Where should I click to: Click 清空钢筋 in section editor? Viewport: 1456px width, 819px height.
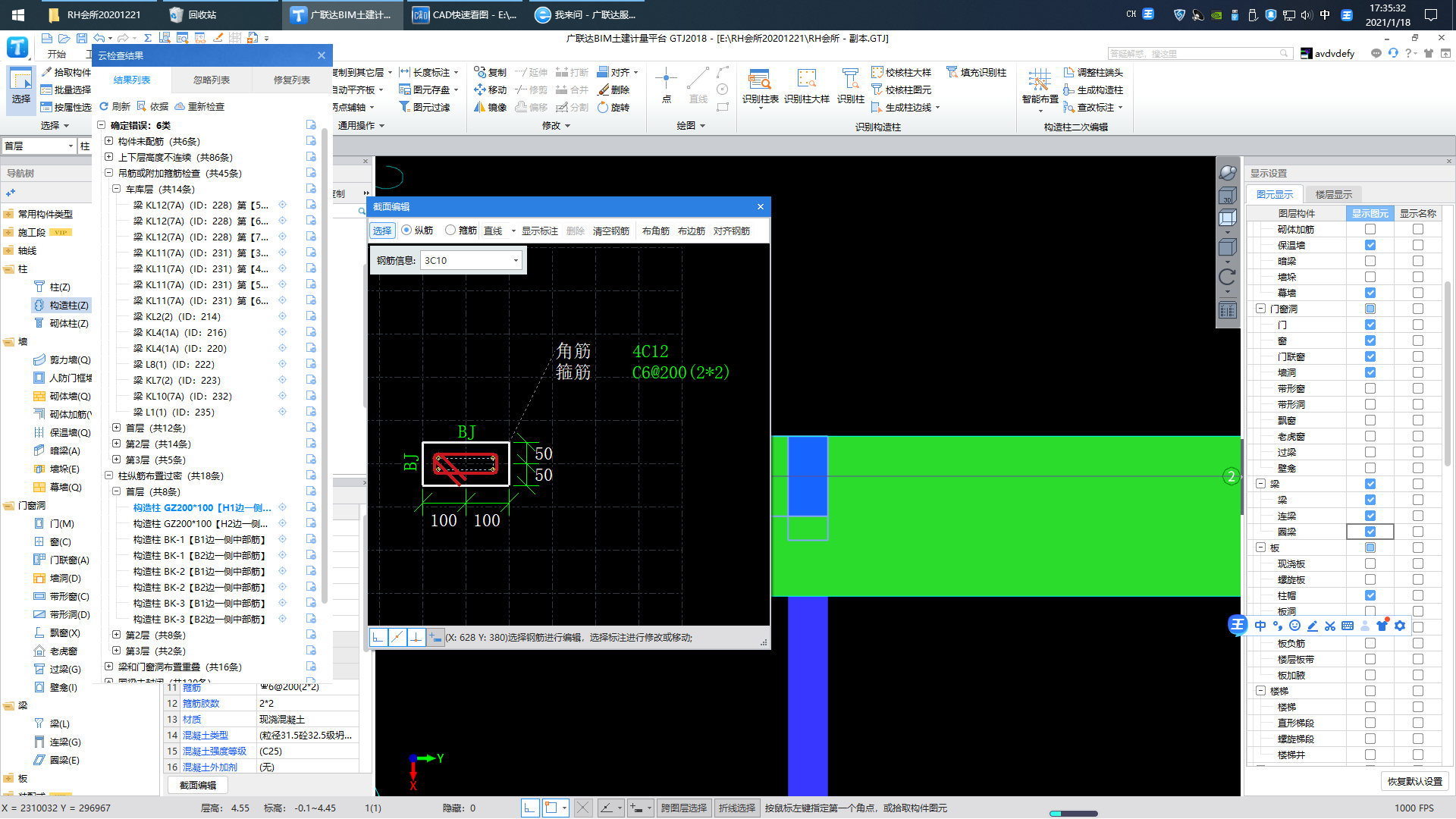[x=611, y=231]
